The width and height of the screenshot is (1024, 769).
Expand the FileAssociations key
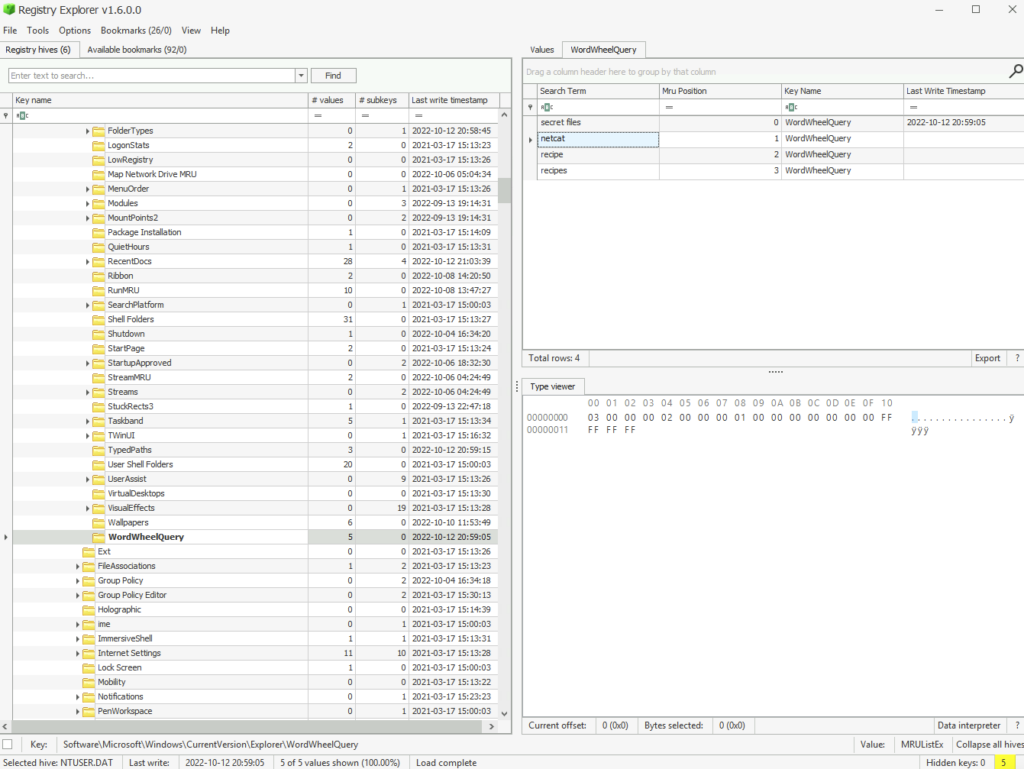point(78,567)
